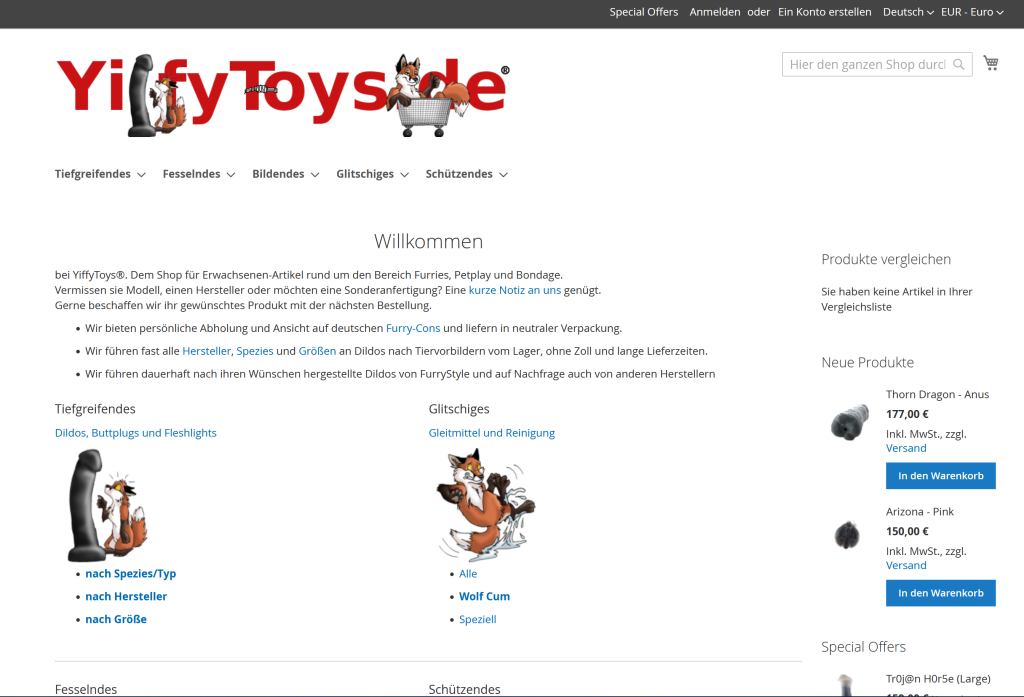Add Thorn Dragon to the Warenkorb

(x=940, y=476)
